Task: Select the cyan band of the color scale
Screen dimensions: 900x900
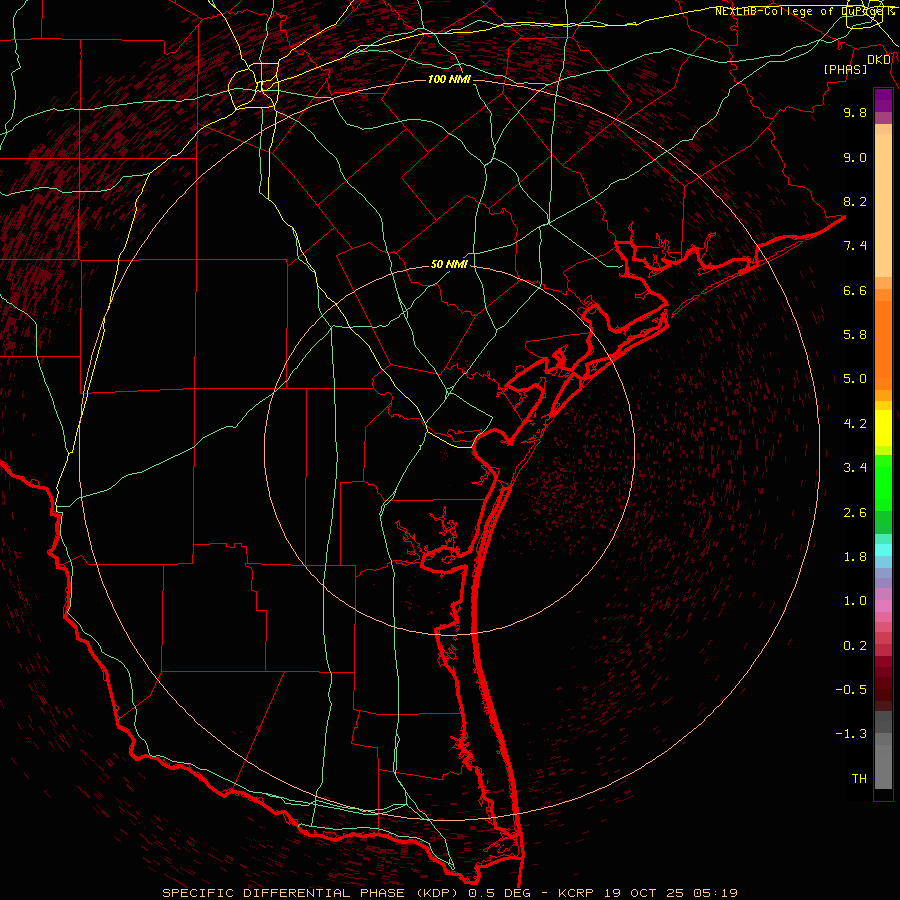Action: pos(883,550)
